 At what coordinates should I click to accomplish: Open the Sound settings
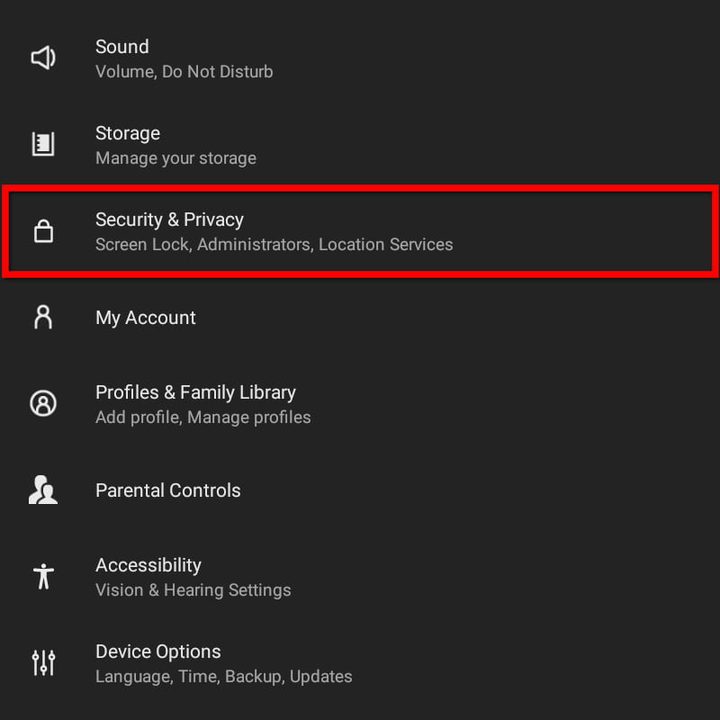[x=122, y=47]
